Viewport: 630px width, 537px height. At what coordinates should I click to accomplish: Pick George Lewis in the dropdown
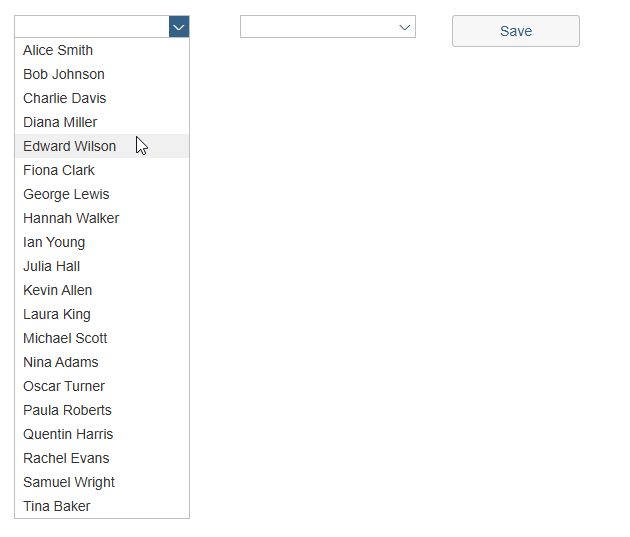tap(66, 194)
